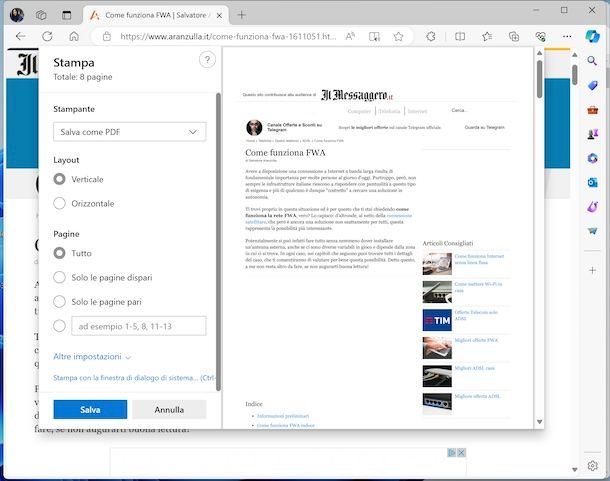Click the close ad X icon
This screenshot has width=610, height=481.
[x=461, y=453]
